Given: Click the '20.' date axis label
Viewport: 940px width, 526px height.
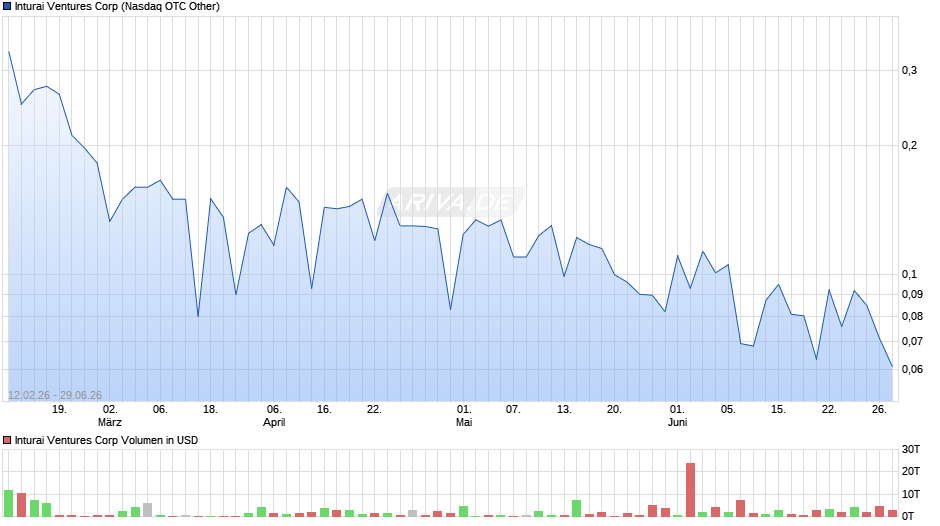Looking at the screenshot, I should (614, 409).
